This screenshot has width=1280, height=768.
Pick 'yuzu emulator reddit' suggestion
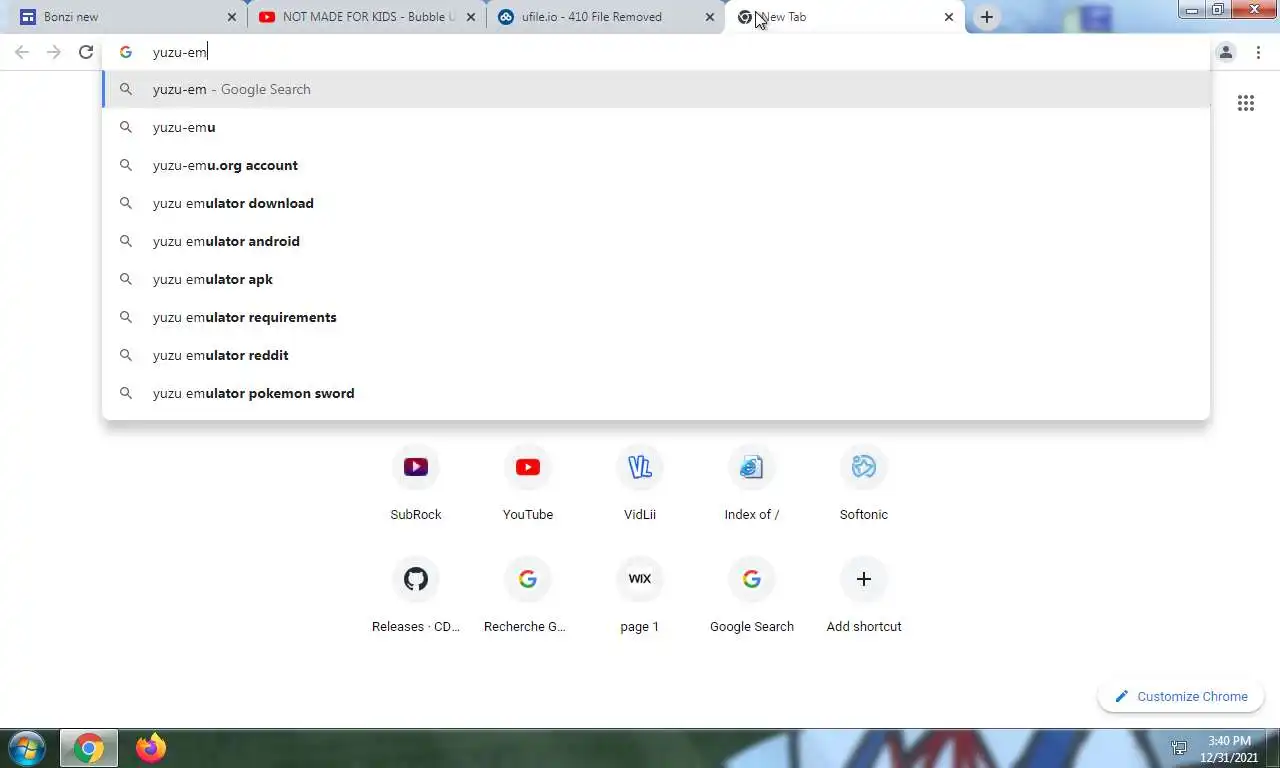tap(656, 355)
